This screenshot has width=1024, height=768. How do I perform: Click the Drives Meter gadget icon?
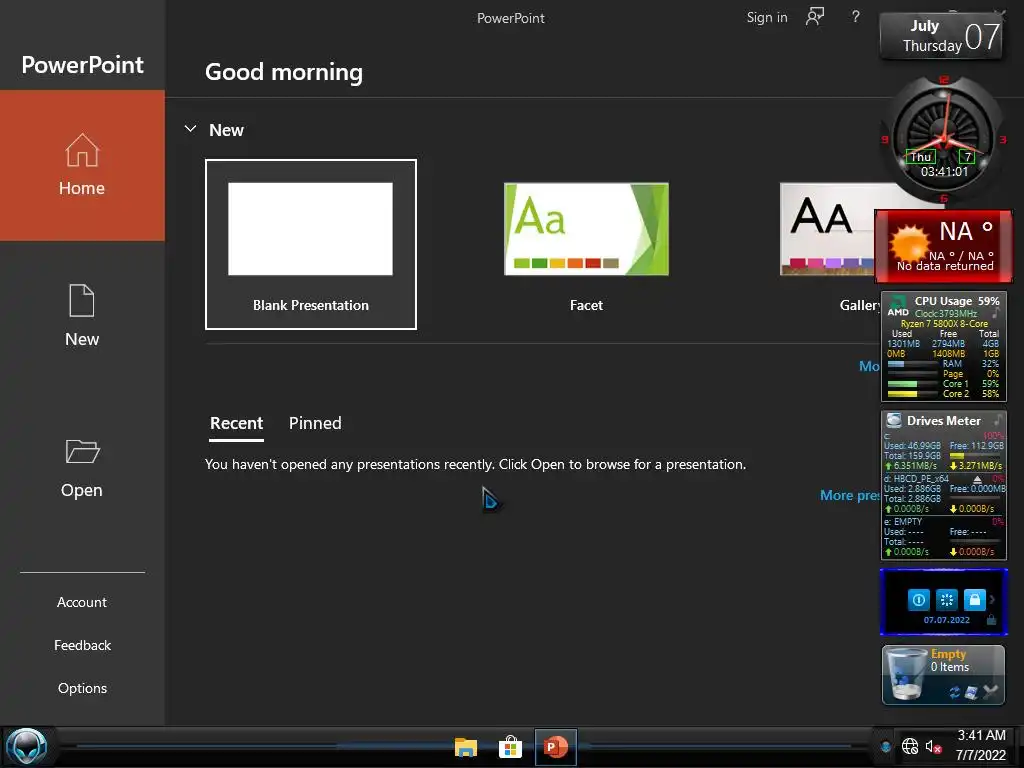pos(894,420)
